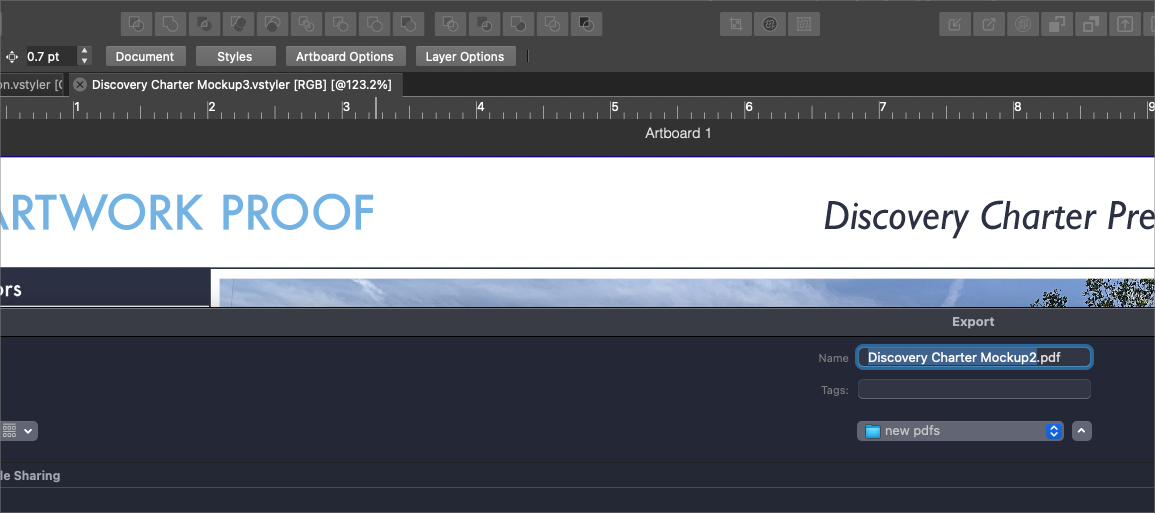Collapse the export dialog with chevron button
The image size is (1155, 513).
1081,431
